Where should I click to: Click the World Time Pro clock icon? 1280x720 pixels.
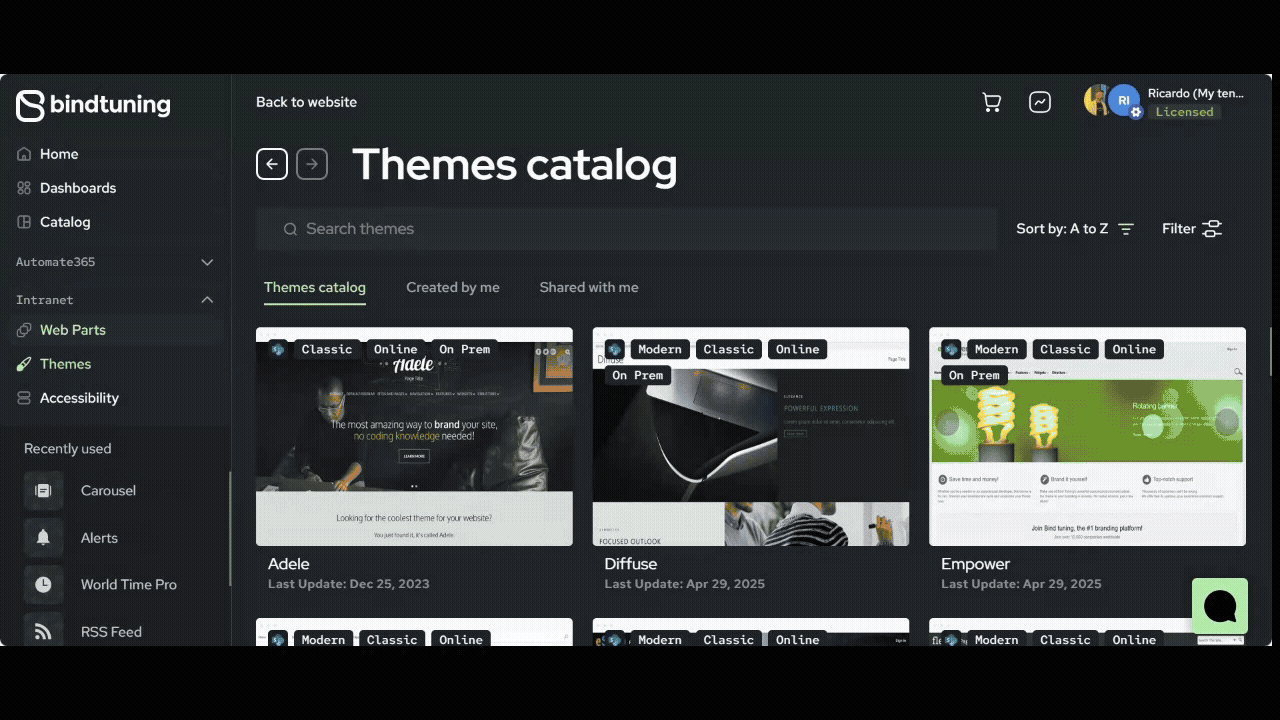pyautogui.click(x=43, y=585)
